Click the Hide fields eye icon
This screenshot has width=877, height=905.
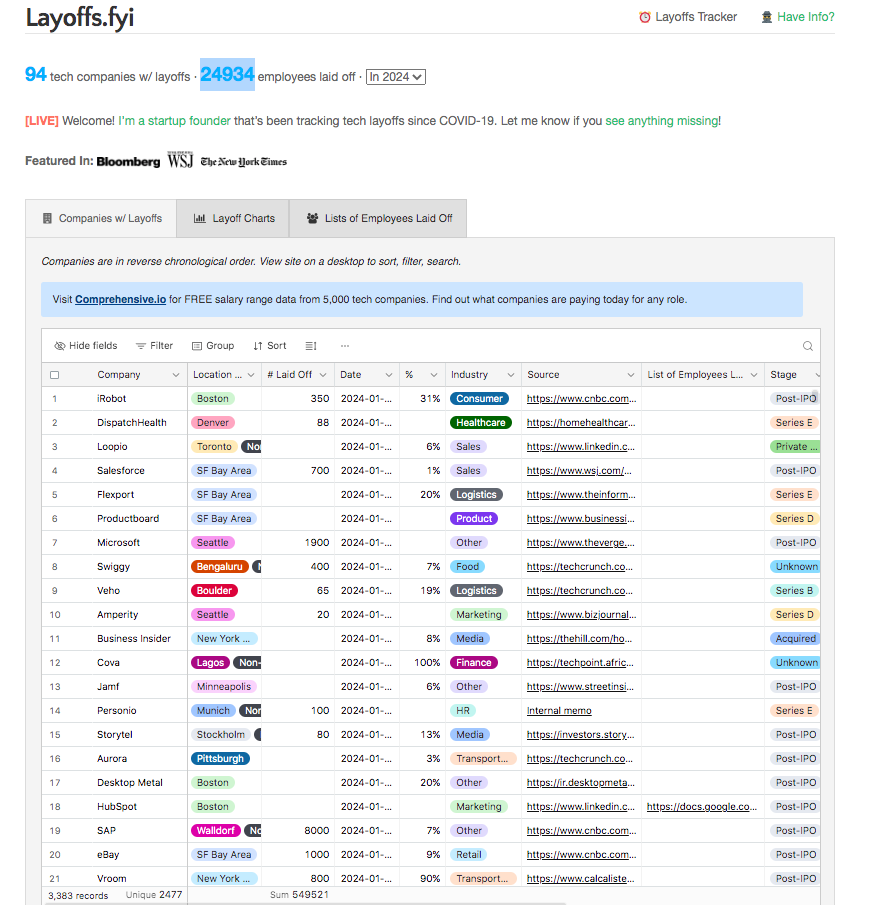(59, 346)
